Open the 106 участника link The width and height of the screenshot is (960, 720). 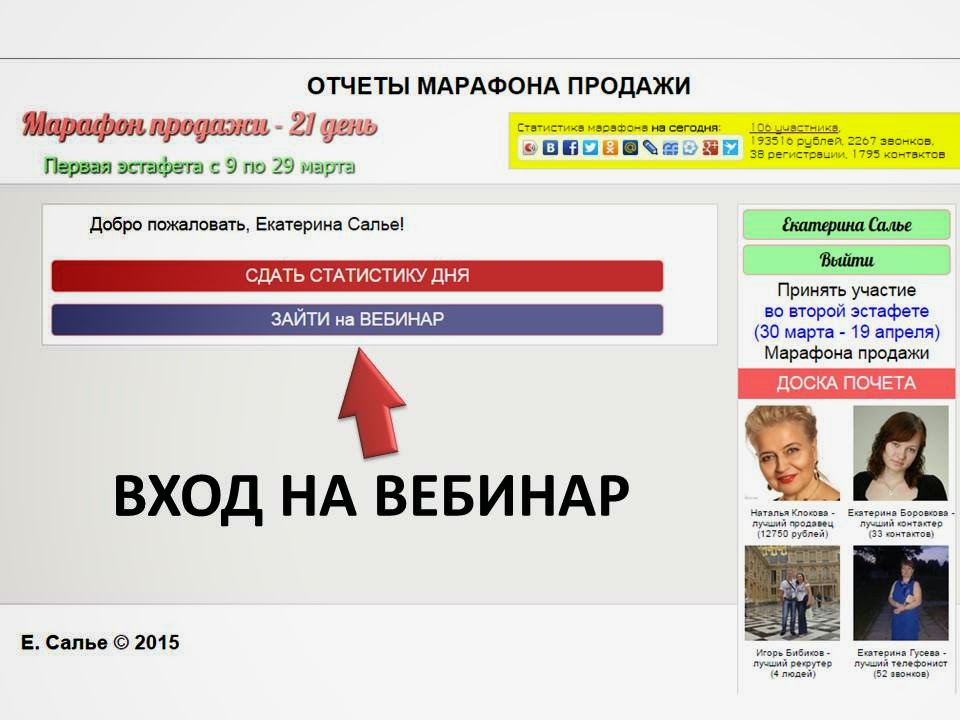click(x=795, y=127)
